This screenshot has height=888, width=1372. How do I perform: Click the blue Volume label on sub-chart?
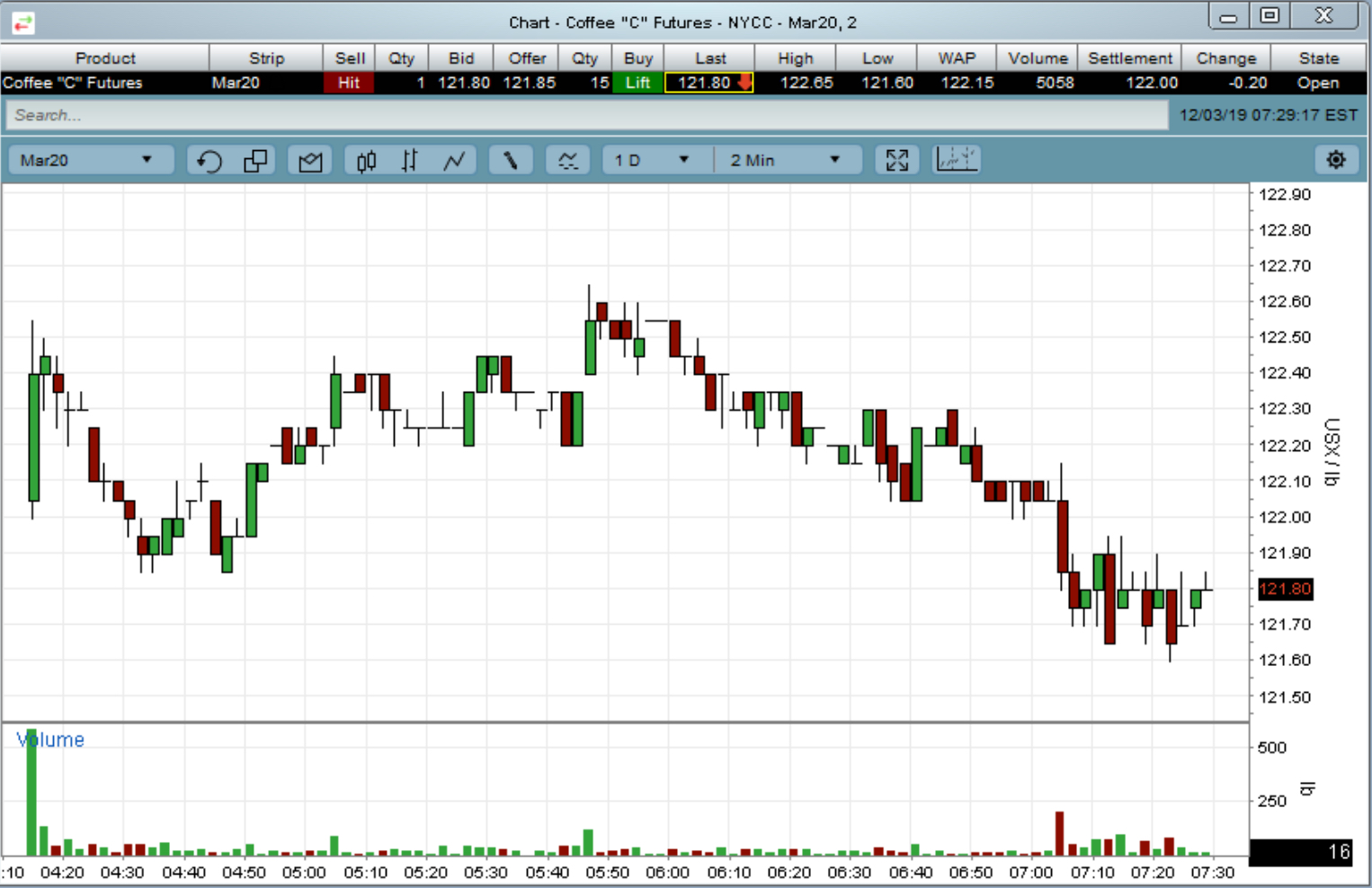pos(50,740)
